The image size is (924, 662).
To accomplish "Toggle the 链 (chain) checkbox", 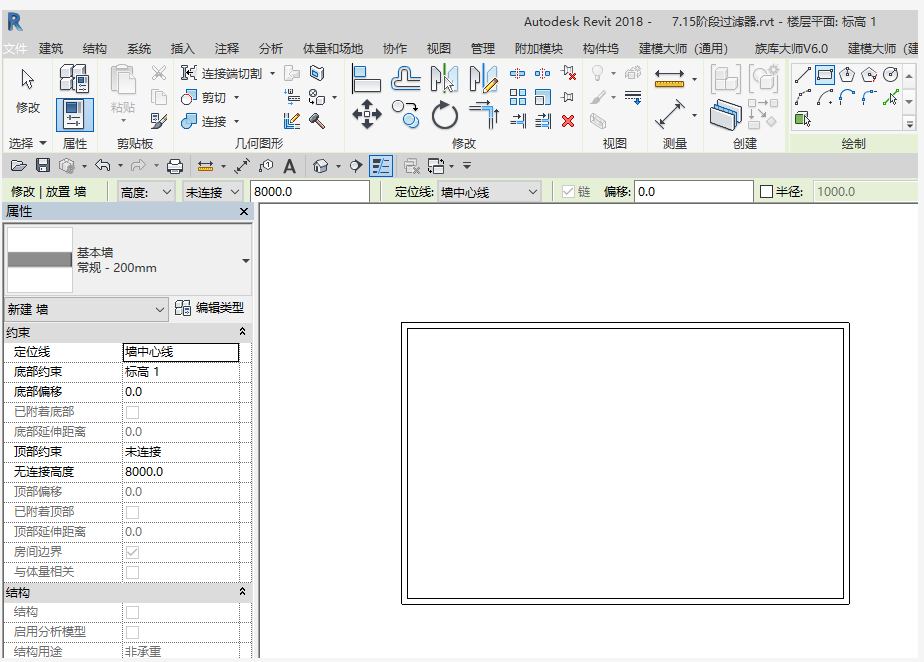I will click(x=568, y=192).
